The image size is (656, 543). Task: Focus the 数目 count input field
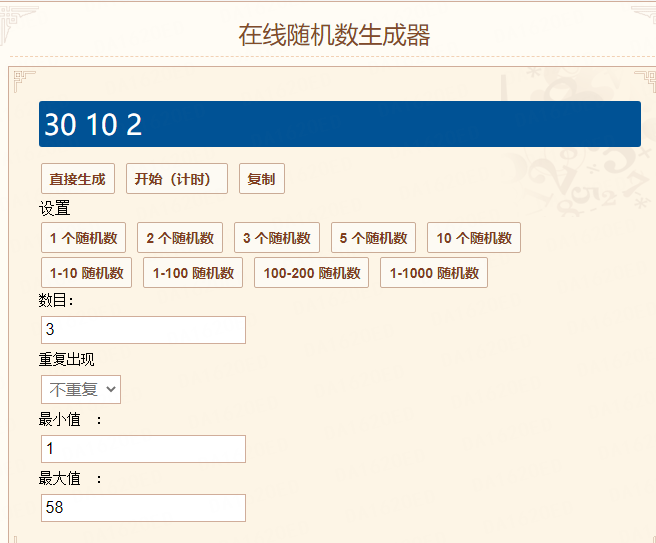[x=144, y=330]
